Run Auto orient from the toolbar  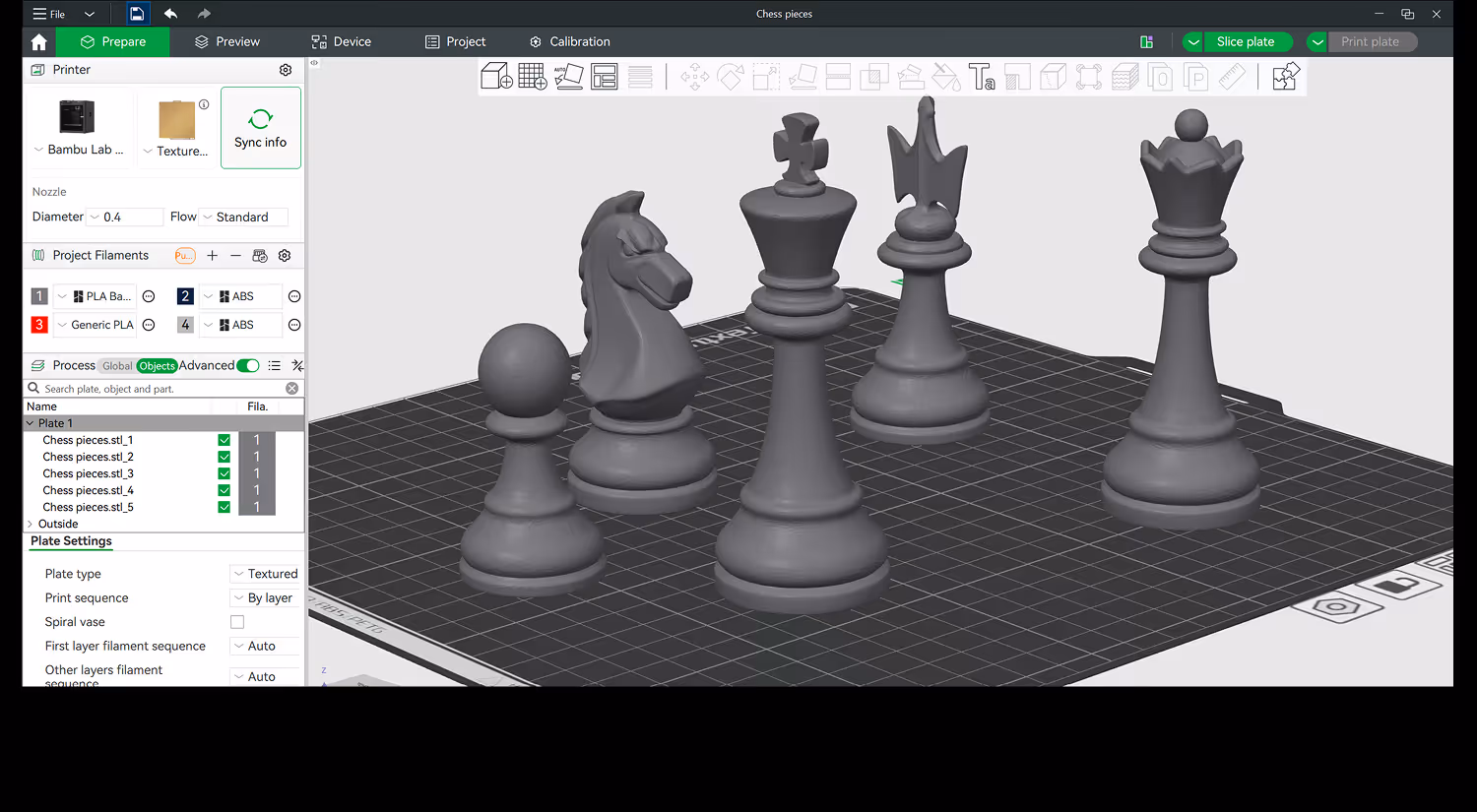click(568, 76)
